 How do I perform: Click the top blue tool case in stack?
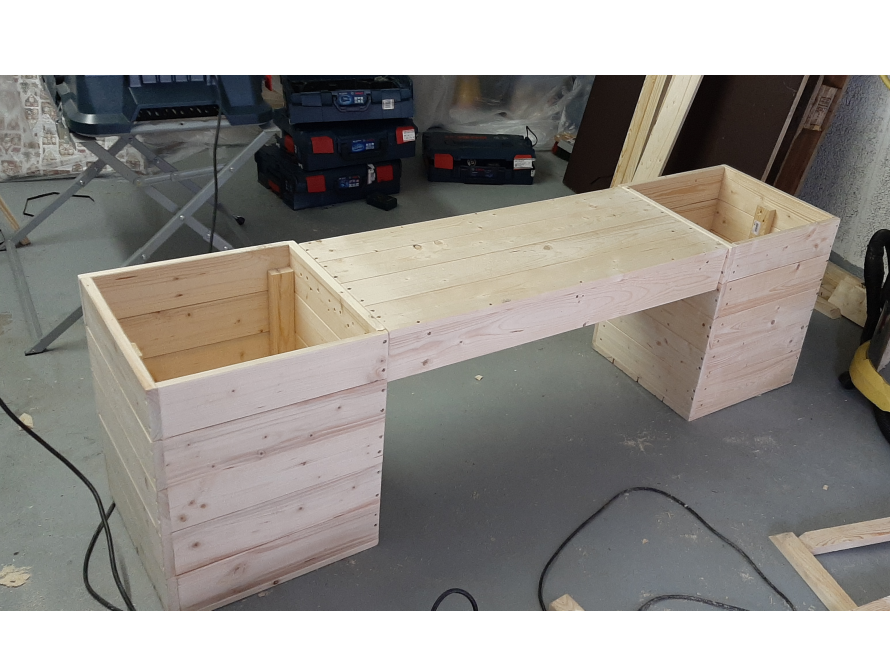coord(346,98)
